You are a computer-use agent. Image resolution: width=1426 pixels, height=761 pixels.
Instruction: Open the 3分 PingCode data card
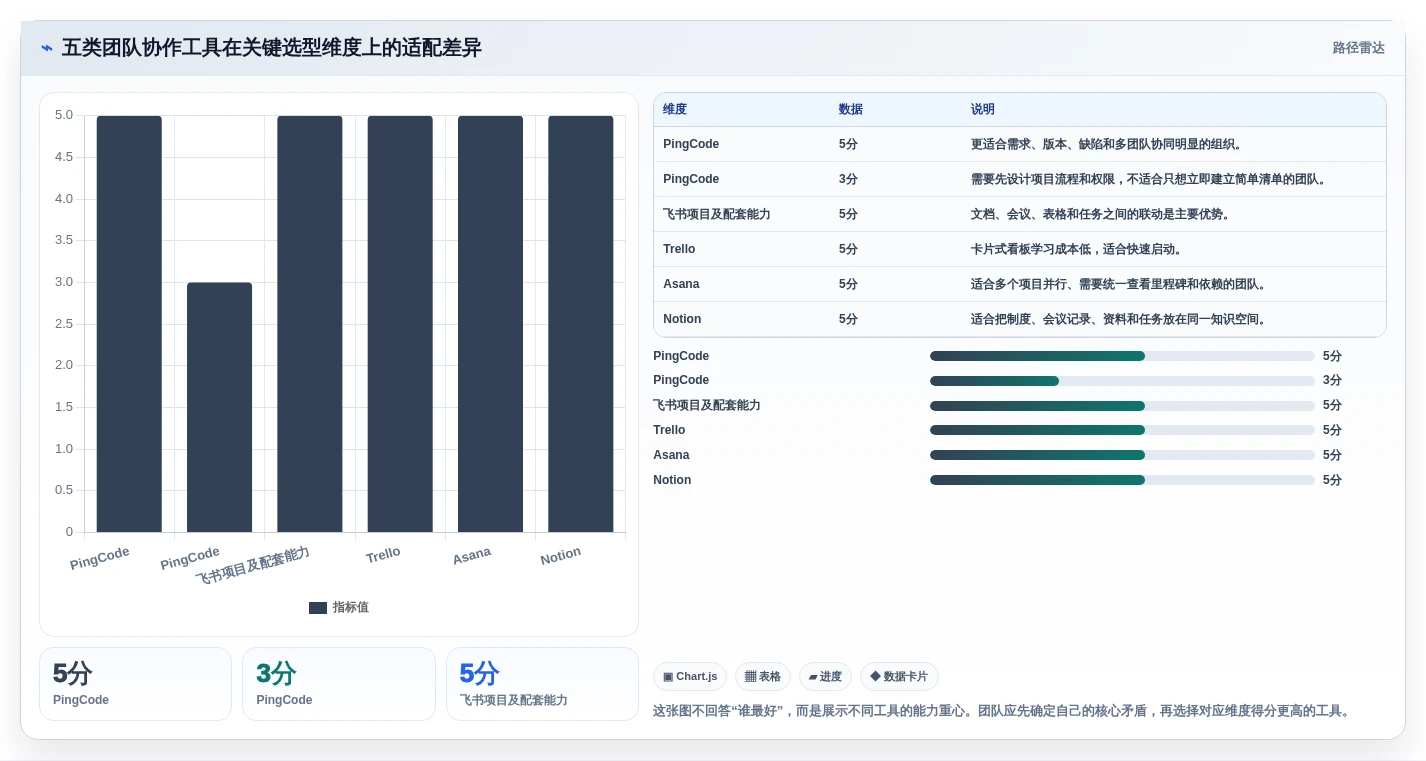click(x=339, y=684)
